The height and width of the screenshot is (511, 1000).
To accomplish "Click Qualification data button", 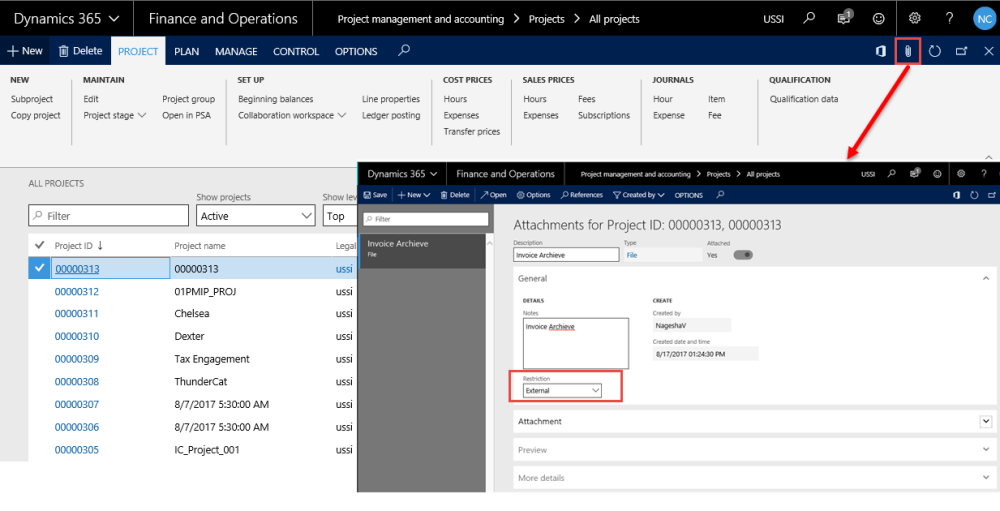I will click(804, 99).
